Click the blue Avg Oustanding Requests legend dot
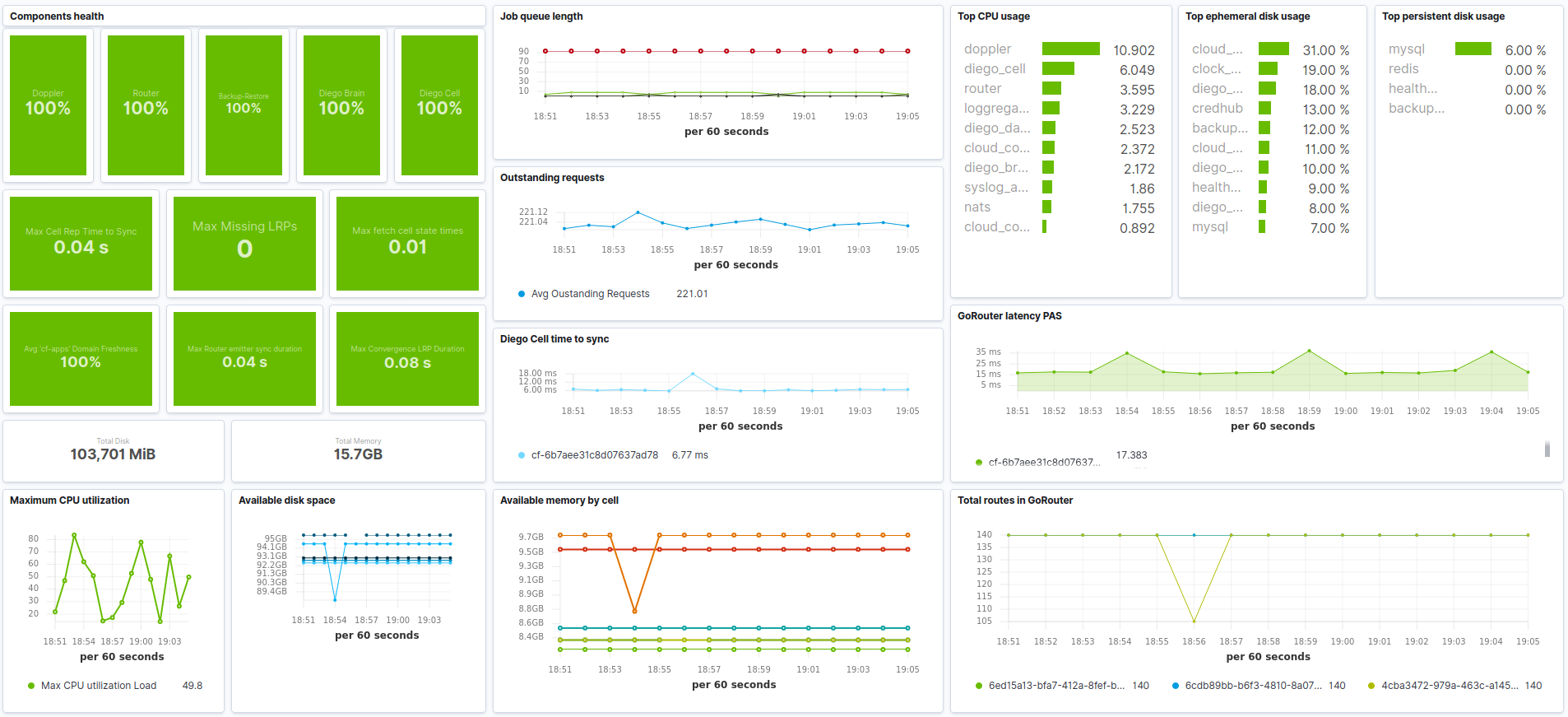The height and width of the screenshot is (717, 1568). click(x=522, y=294)
